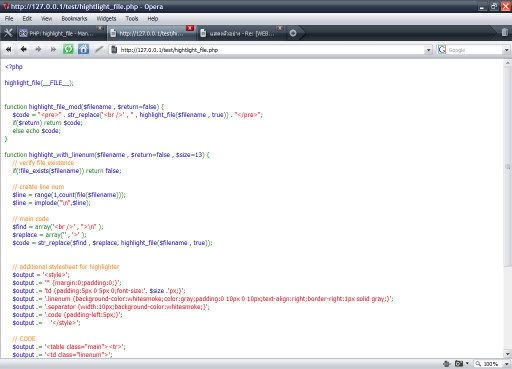Expand the address bar history dropdown

[428, 50]
